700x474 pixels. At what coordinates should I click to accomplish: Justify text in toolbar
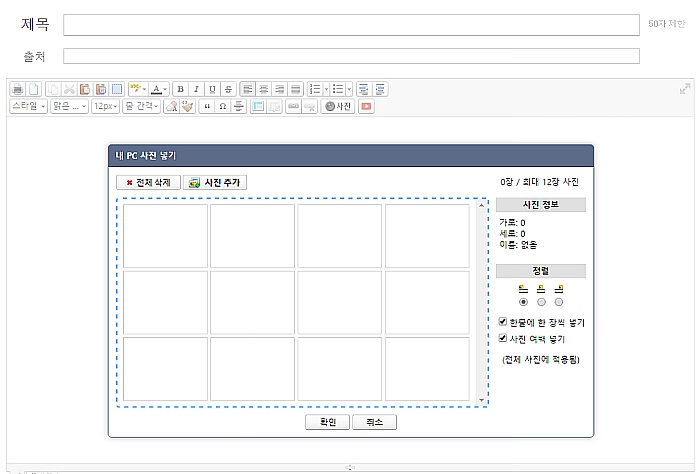click(x=296, y=89)
